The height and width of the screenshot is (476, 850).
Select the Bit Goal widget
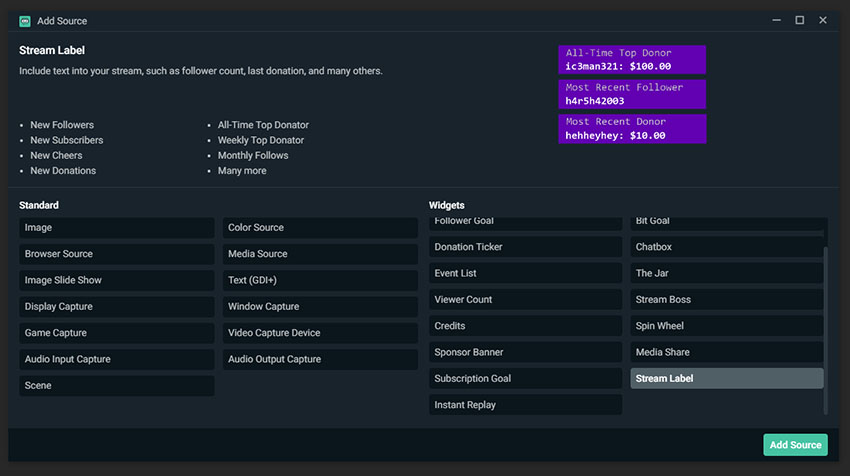[726, 223]
